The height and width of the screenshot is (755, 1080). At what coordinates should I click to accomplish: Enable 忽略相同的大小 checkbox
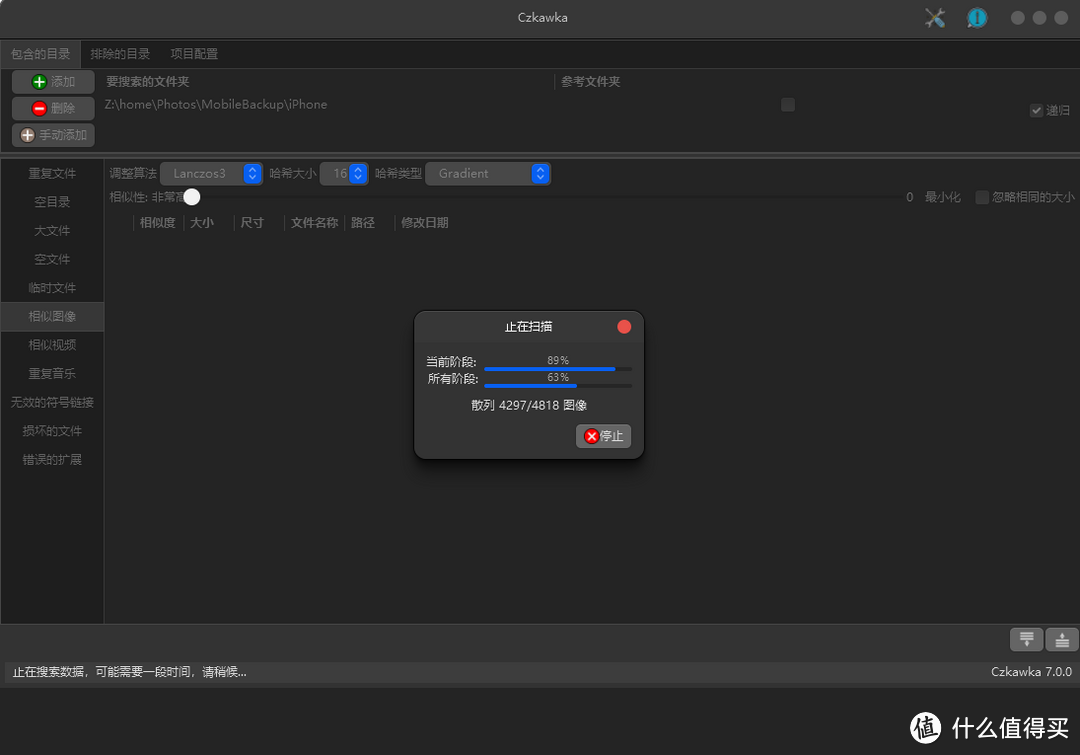[982, 197]
